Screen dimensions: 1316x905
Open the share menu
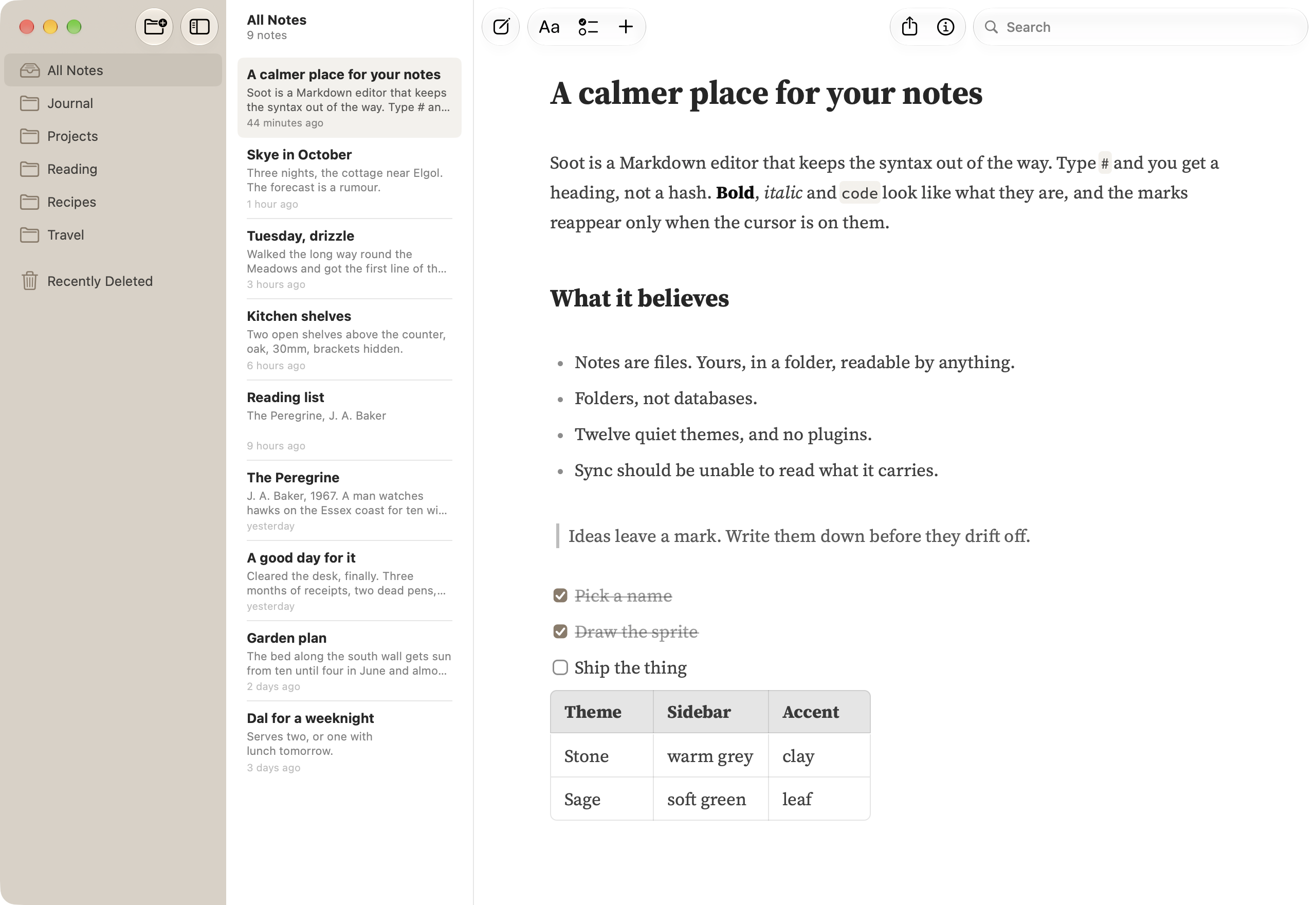coord(910,27)
